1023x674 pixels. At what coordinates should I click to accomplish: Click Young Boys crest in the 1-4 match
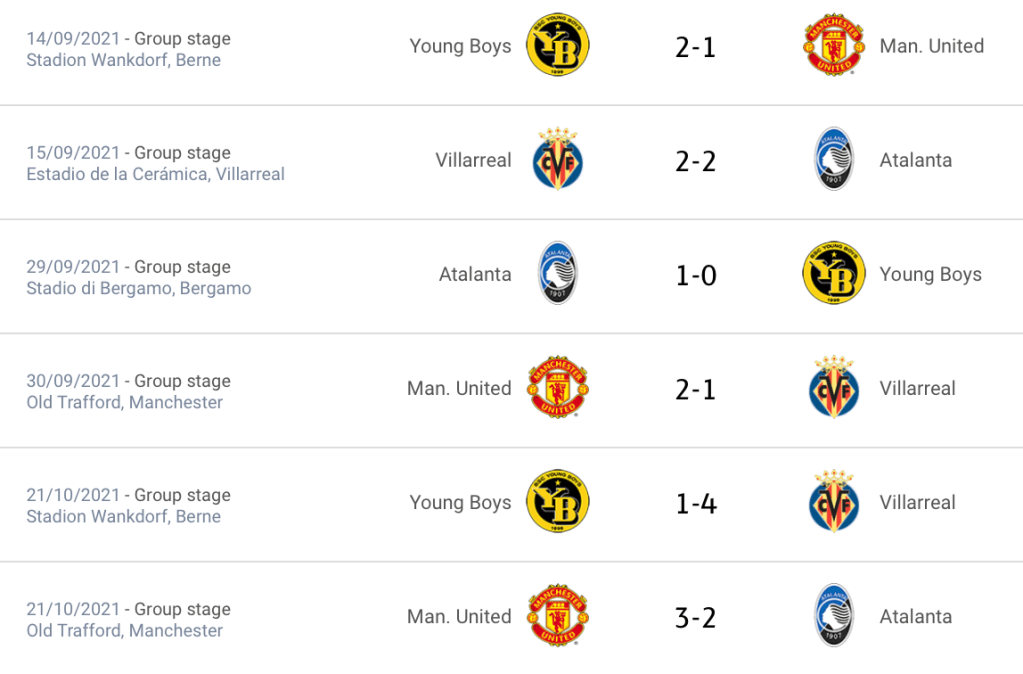[x=558, y=502]
